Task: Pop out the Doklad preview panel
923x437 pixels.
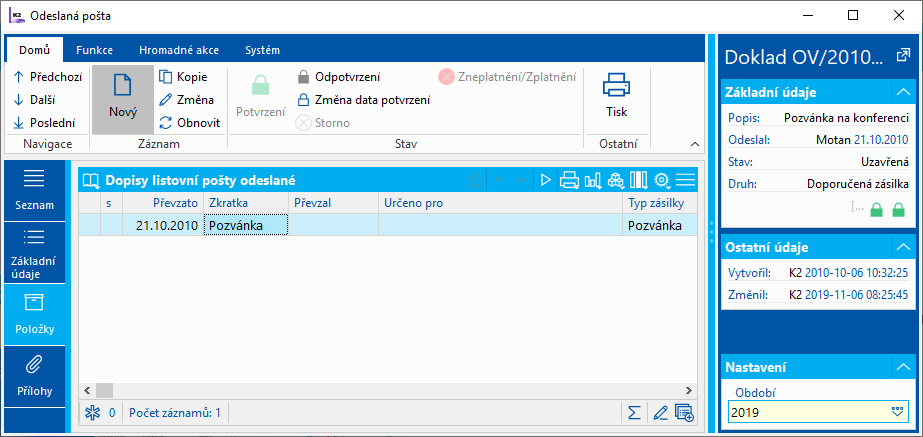Action: pos(902,56)
